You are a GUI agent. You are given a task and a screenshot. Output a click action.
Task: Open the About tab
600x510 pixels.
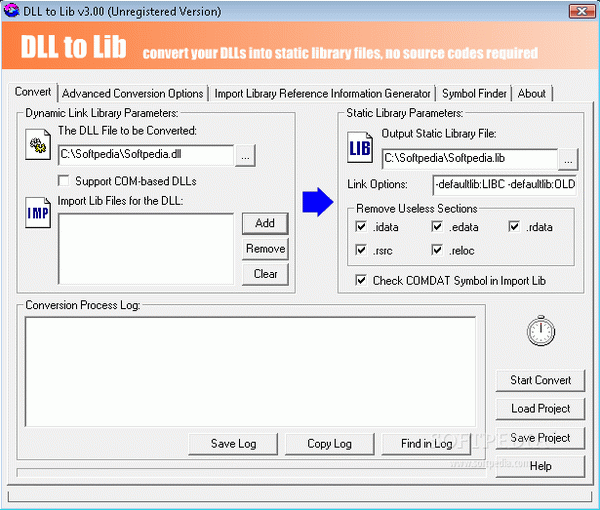pos(532,94)
